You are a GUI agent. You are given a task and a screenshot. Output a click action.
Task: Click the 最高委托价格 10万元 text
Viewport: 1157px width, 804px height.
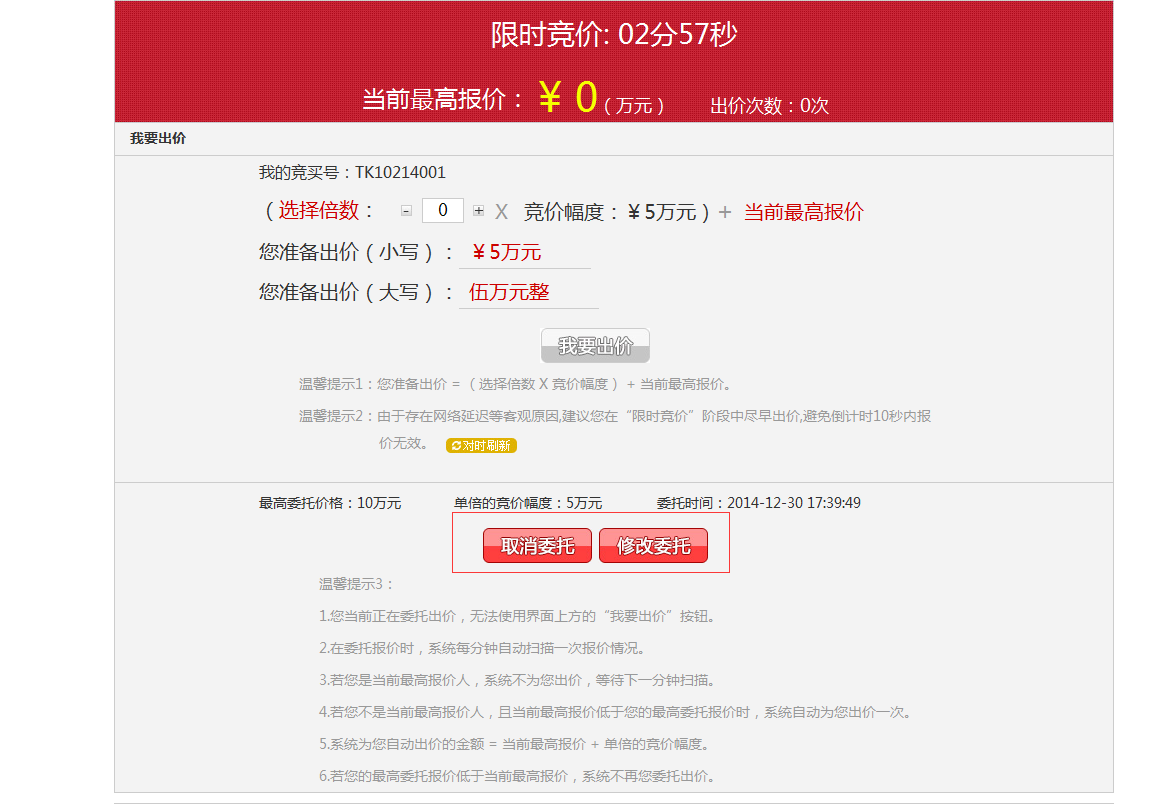coord(330,503)
